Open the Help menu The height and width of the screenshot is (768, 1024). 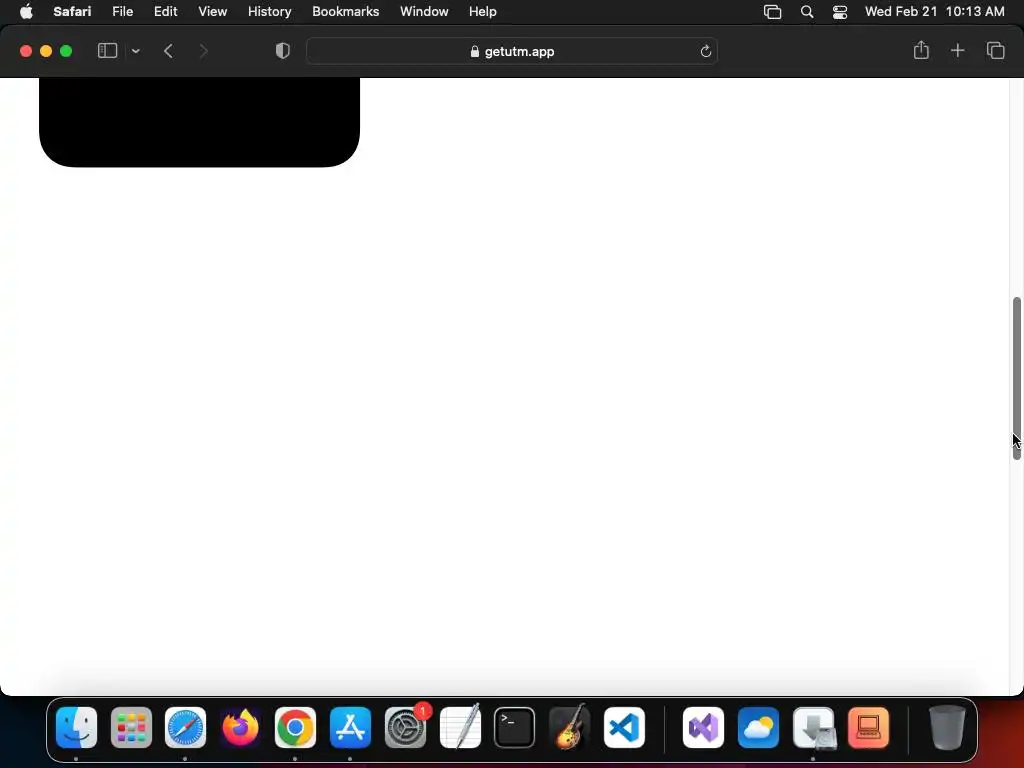[x=483, y=11]
